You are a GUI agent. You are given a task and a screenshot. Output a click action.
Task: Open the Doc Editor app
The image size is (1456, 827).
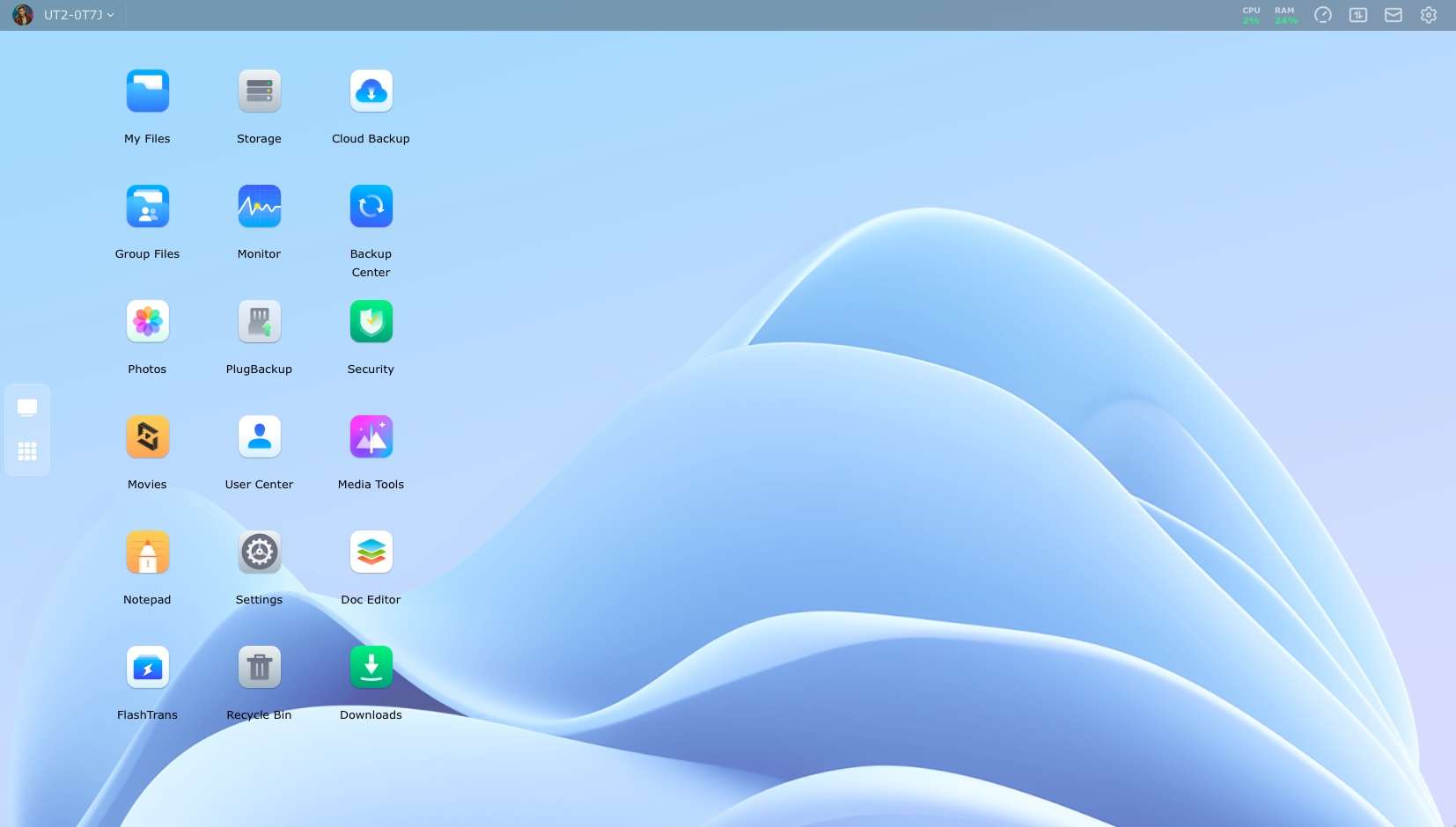click(371, 553)
